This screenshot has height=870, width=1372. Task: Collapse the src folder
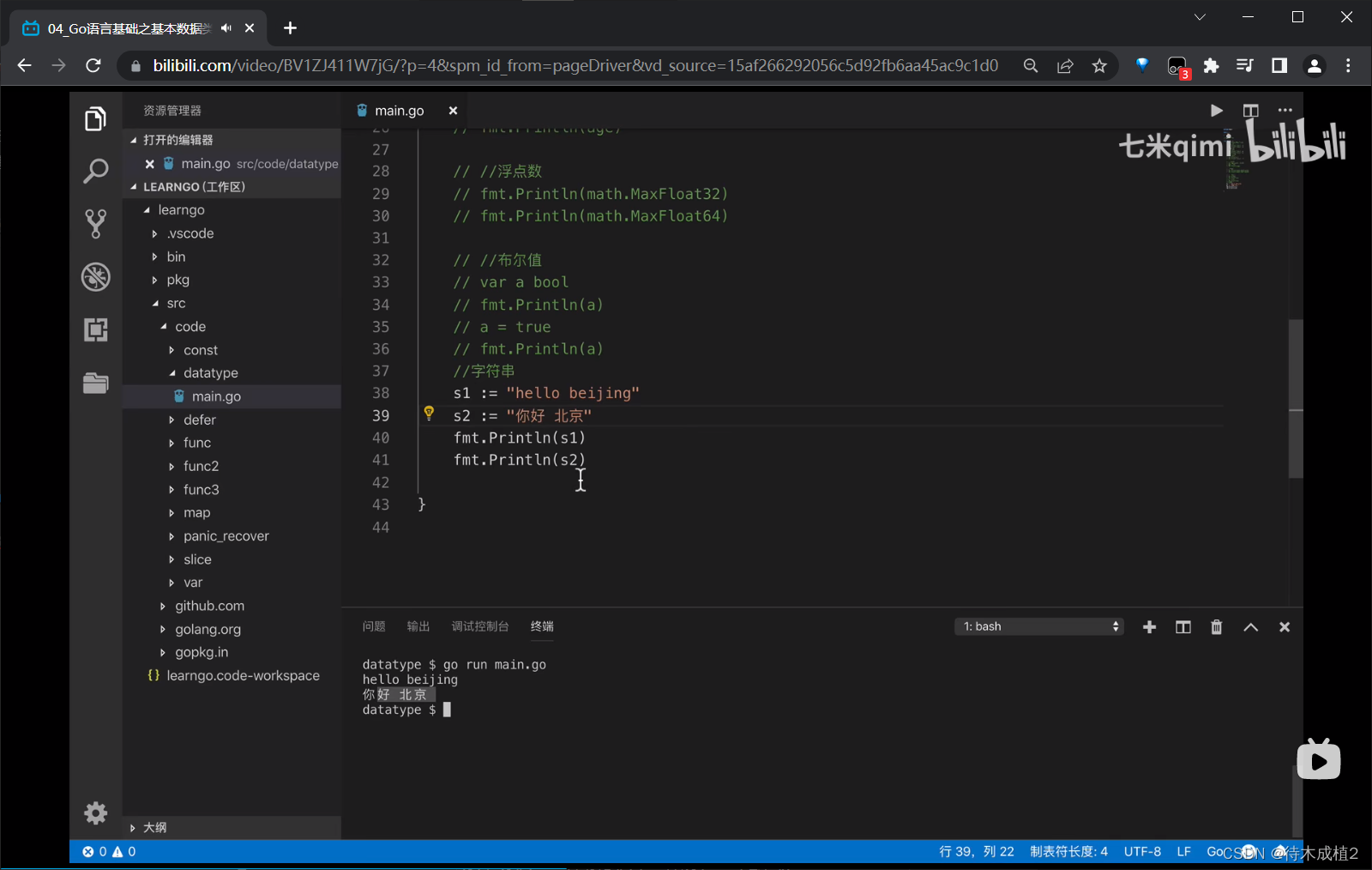point(155,304)
